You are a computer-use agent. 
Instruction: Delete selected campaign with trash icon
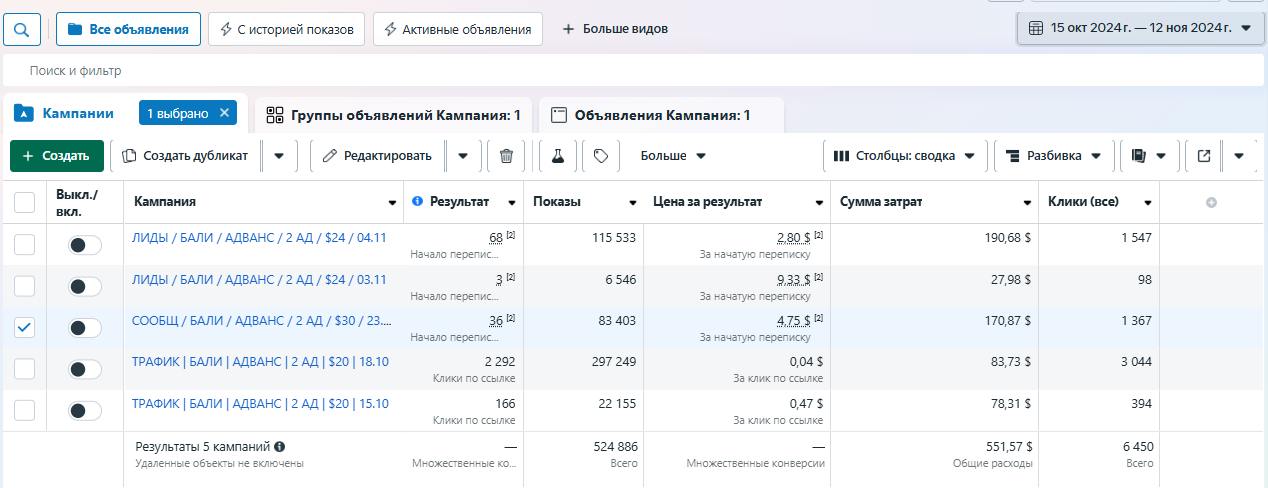(506, 156)
